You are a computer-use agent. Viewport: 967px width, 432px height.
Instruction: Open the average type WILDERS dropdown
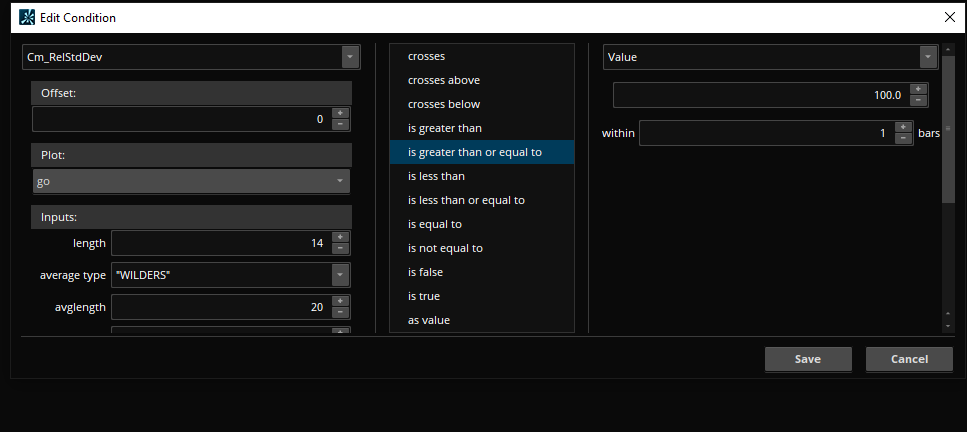coord(340,274)
